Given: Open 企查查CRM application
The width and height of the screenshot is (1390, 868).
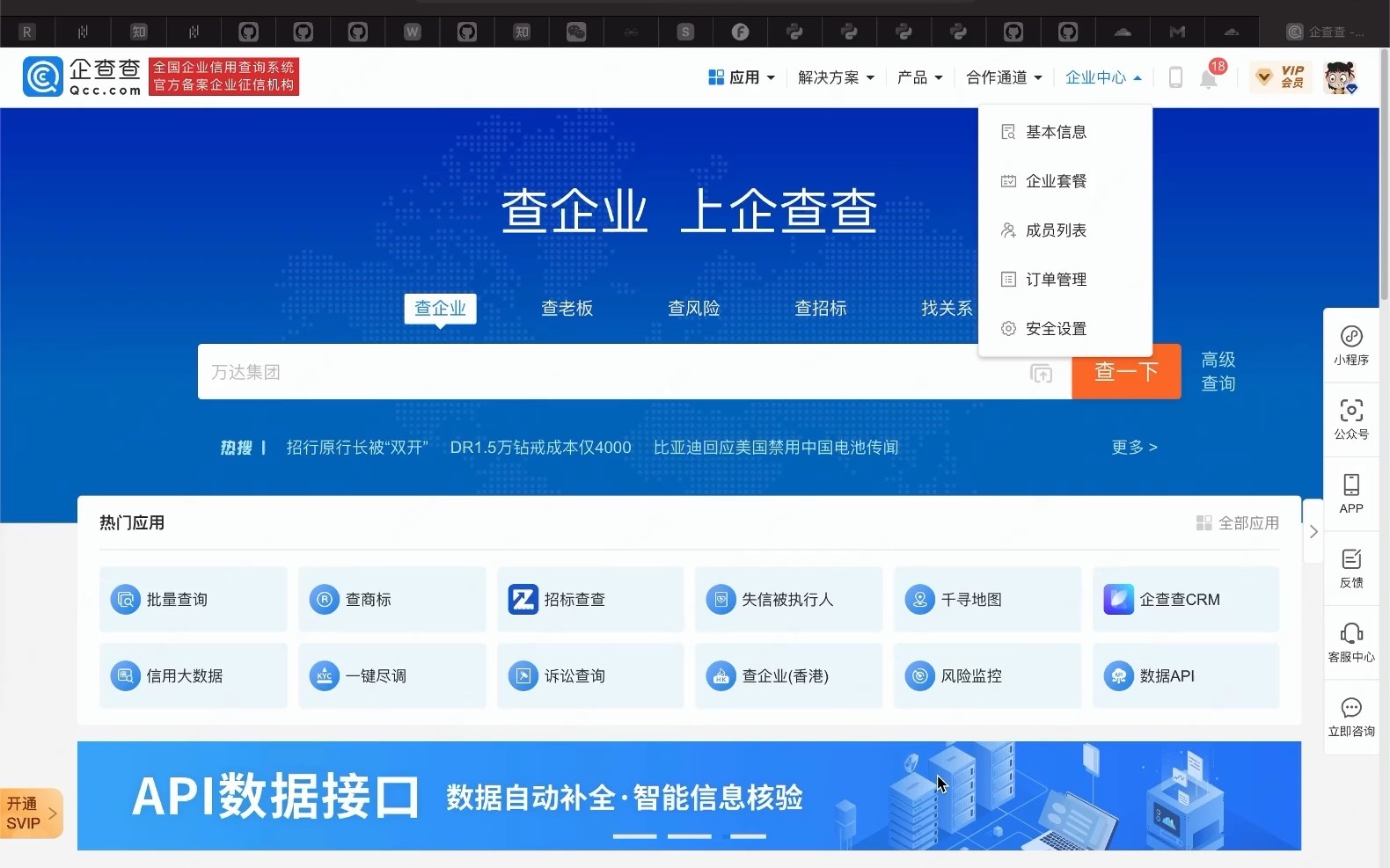Looking at the screenshot, I should tap(1186, 599).
